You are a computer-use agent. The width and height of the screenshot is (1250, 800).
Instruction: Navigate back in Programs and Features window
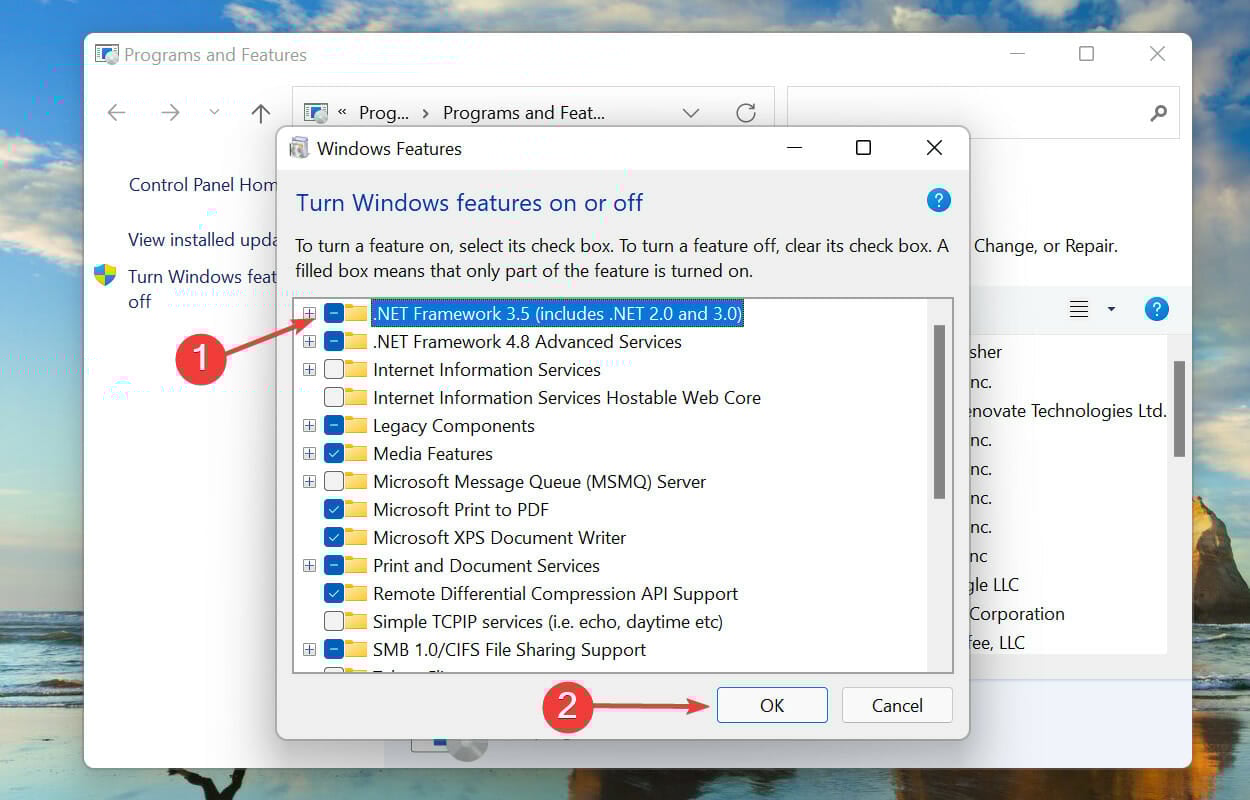click(x=117, y=113)
